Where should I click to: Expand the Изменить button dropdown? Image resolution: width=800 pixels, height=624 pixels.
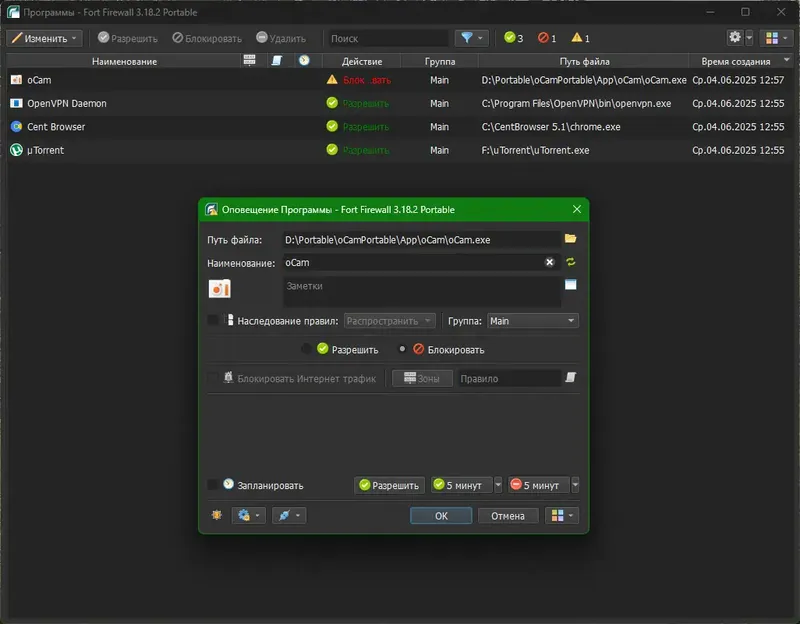coord(74,38)
